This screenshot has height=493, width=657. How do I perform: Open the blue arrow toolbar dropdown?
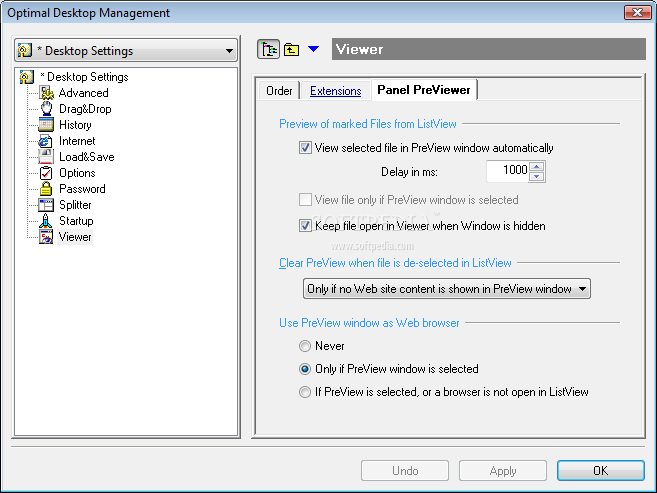pyautogui.click(x=313, y=49)
